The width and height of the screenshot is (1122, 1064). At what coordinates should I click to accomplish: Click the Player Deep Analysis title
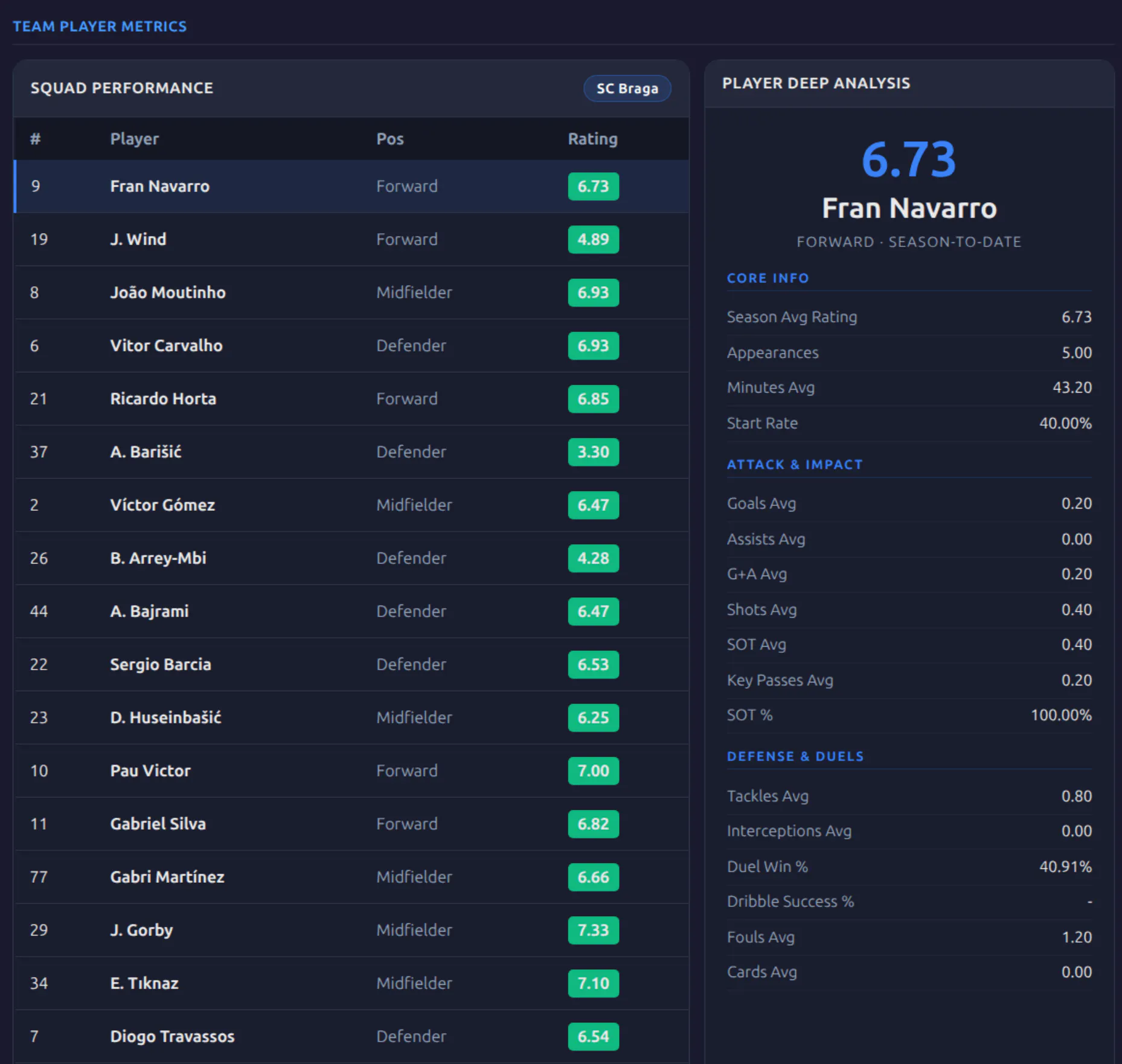816,83
